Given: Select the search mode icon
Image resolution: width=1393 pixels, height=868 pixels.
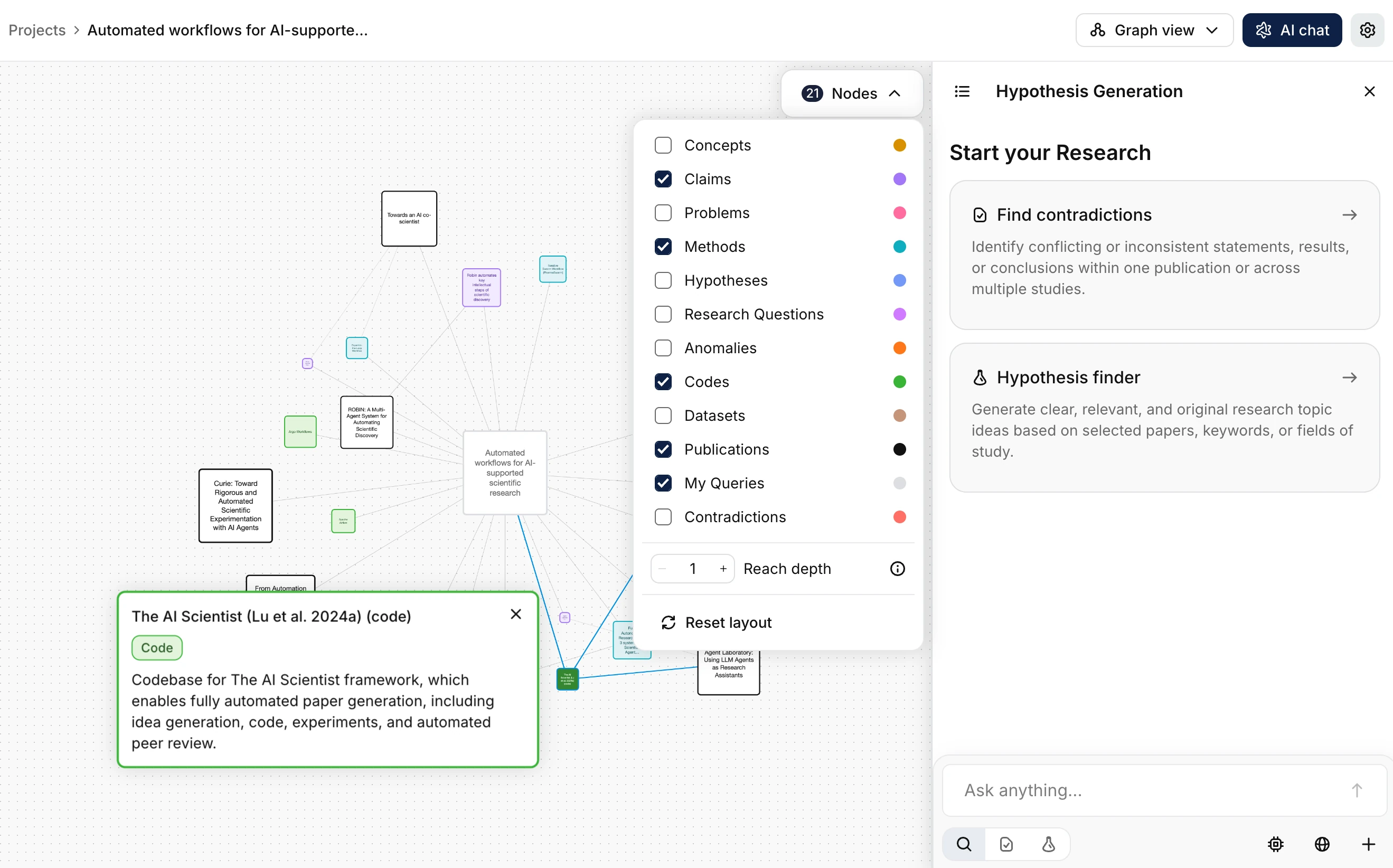Looking at the screenshot, I should (x=964, y=844).
